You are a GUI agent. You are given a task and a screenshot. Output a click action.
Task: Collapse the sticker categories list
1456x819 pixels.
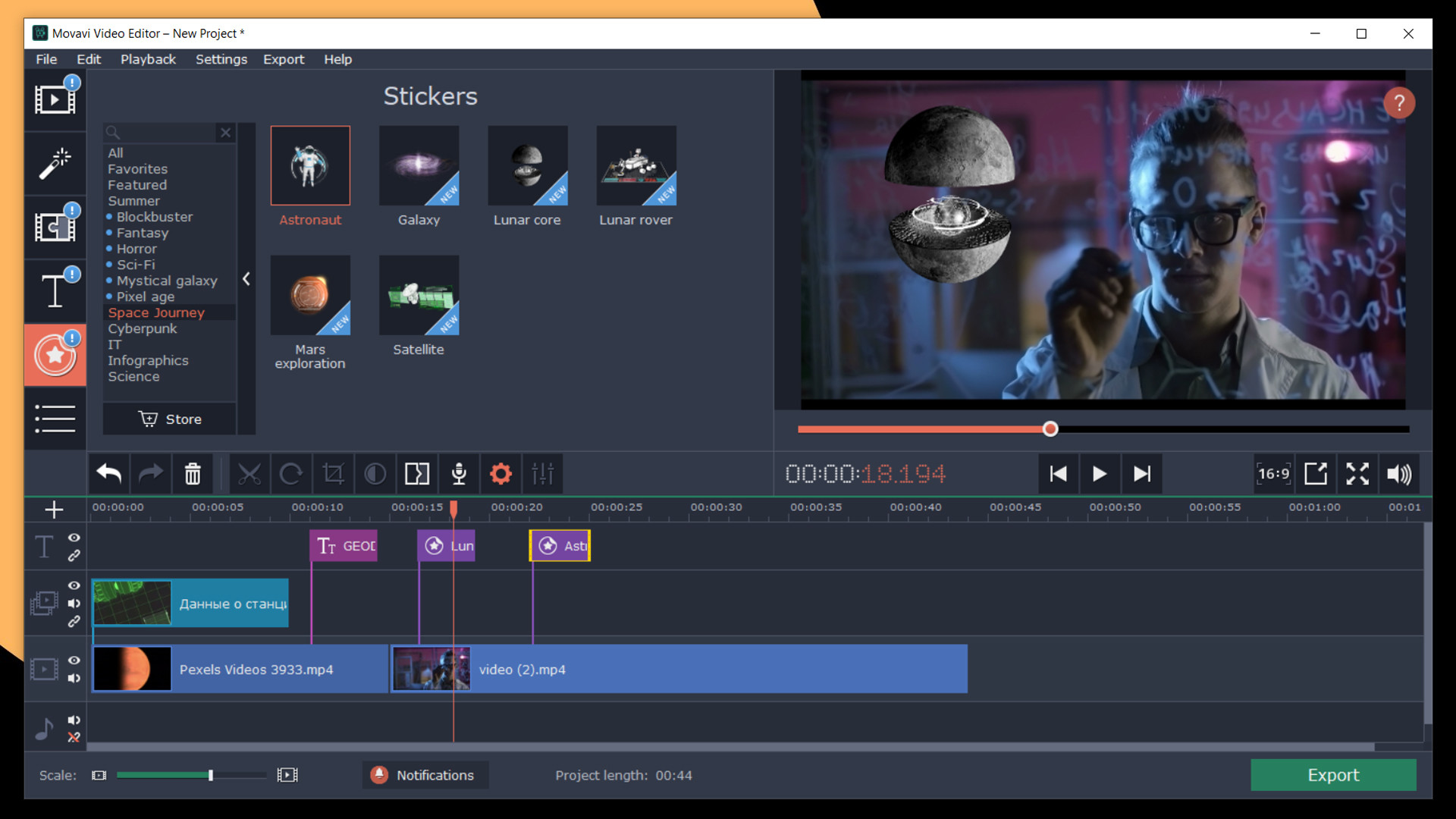(246, 278)
